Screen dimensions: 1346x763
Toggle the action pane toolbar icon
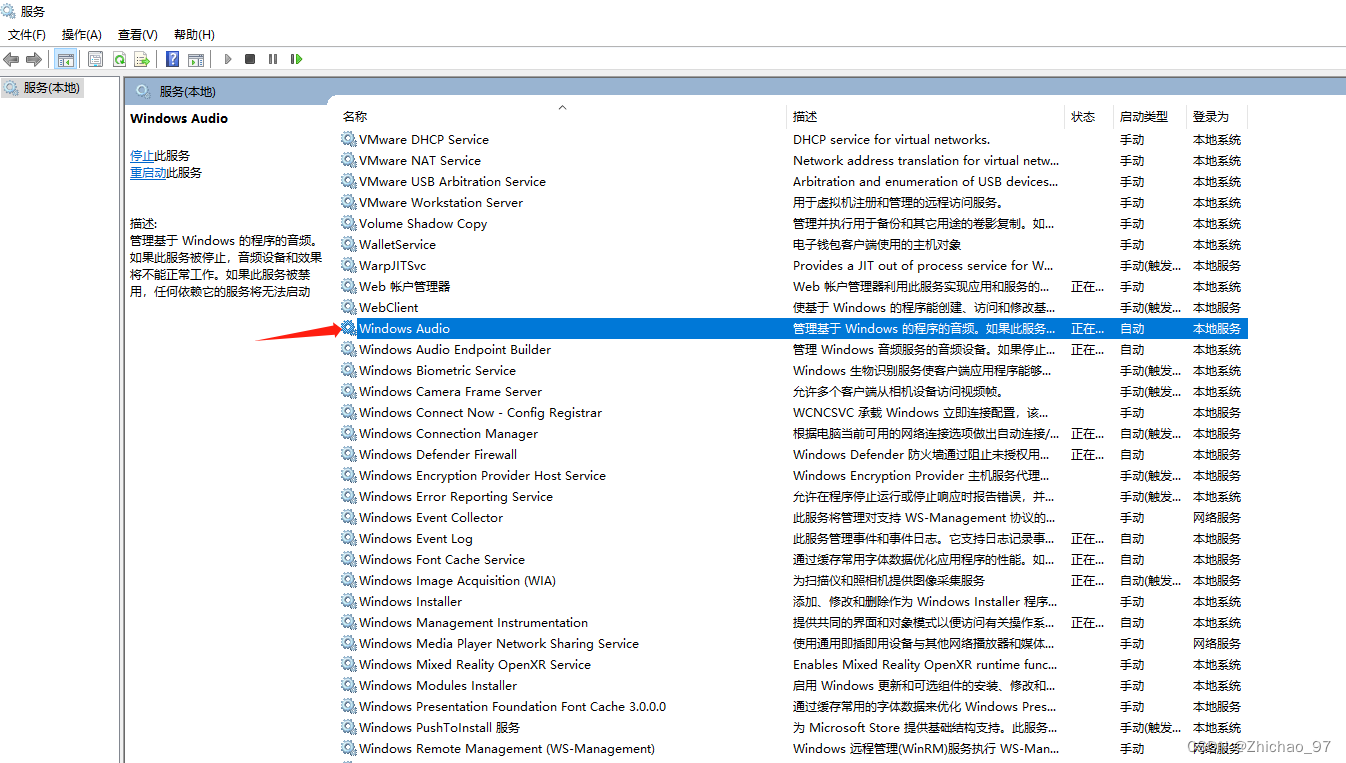(196, 59)
